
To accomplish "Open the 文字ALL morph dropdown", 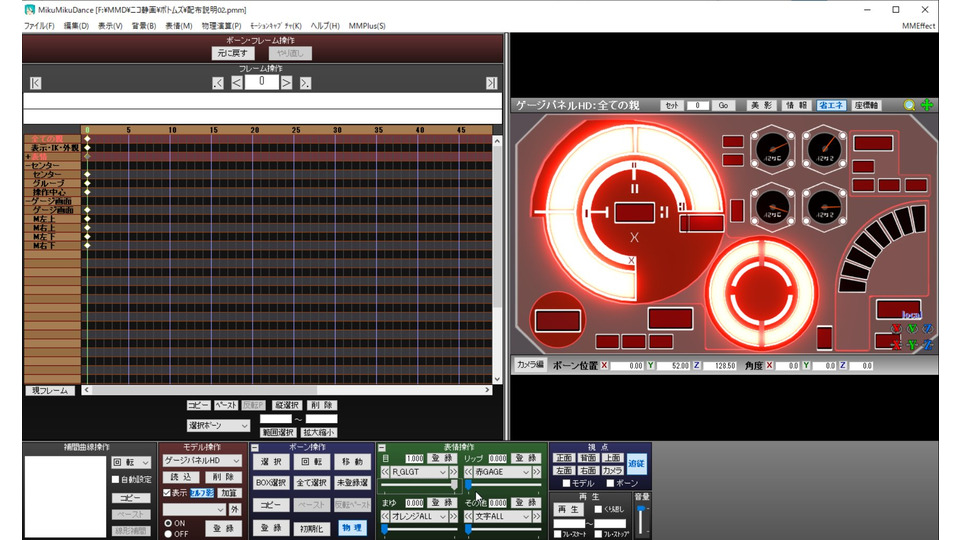I will pyautogui.click(x=502, y=517).
